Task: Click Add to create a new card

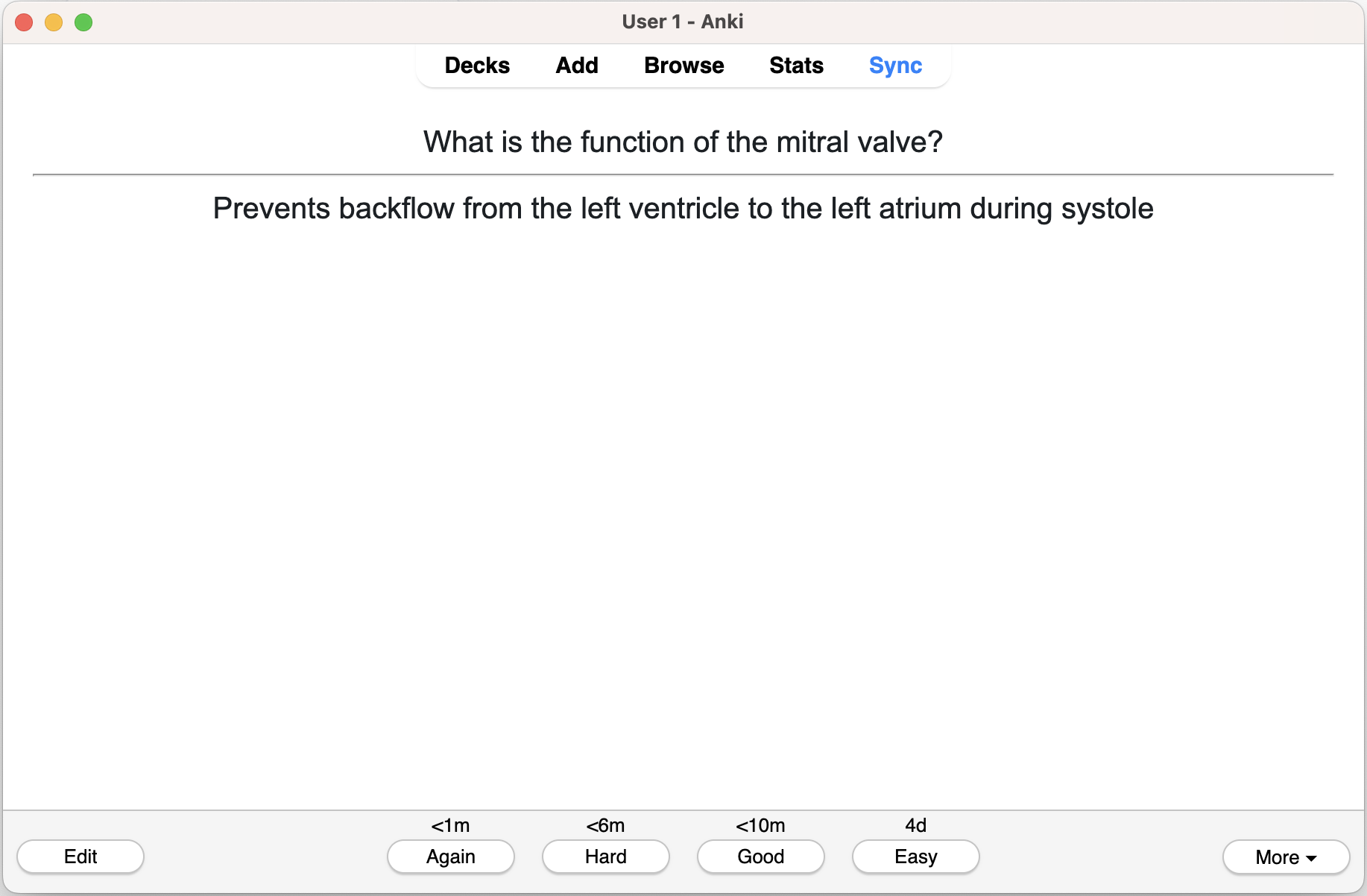Action: pos(576,66)
